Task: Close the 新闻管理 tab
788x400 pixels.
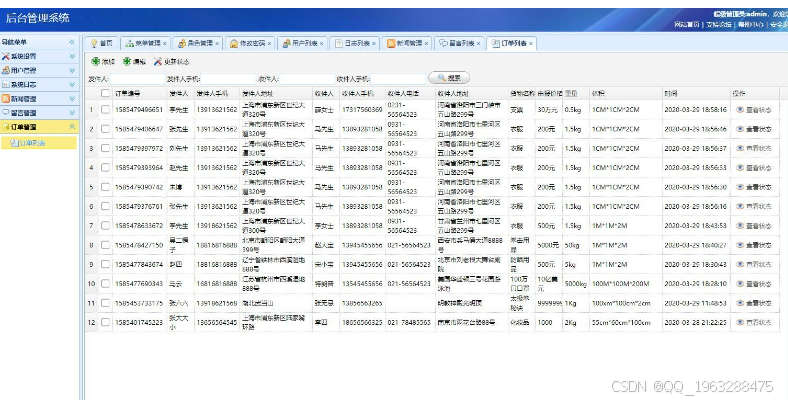Action: (x=426, y=44)
